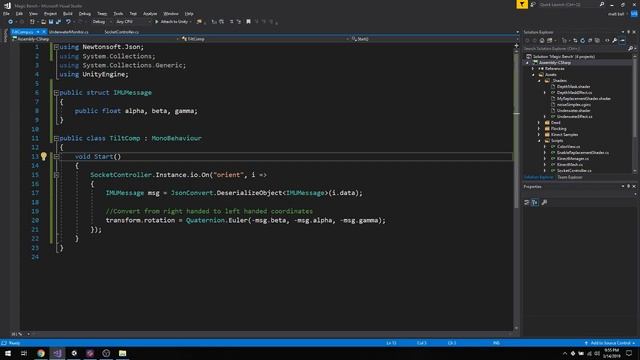This screenshot has width=640, height=360.
Task: Click the Solution Explorer Refresh icon
Action: pos(582,40)
